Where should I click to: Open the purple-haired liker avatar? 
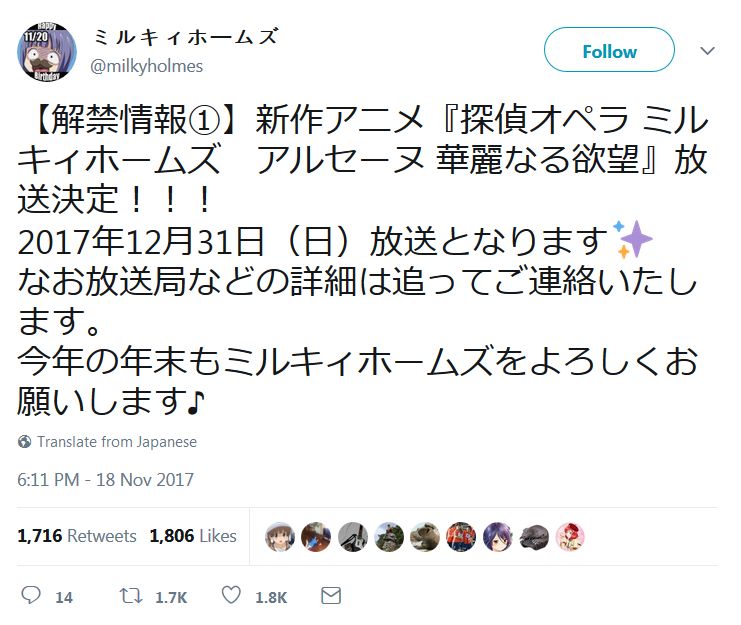(498, 537)
